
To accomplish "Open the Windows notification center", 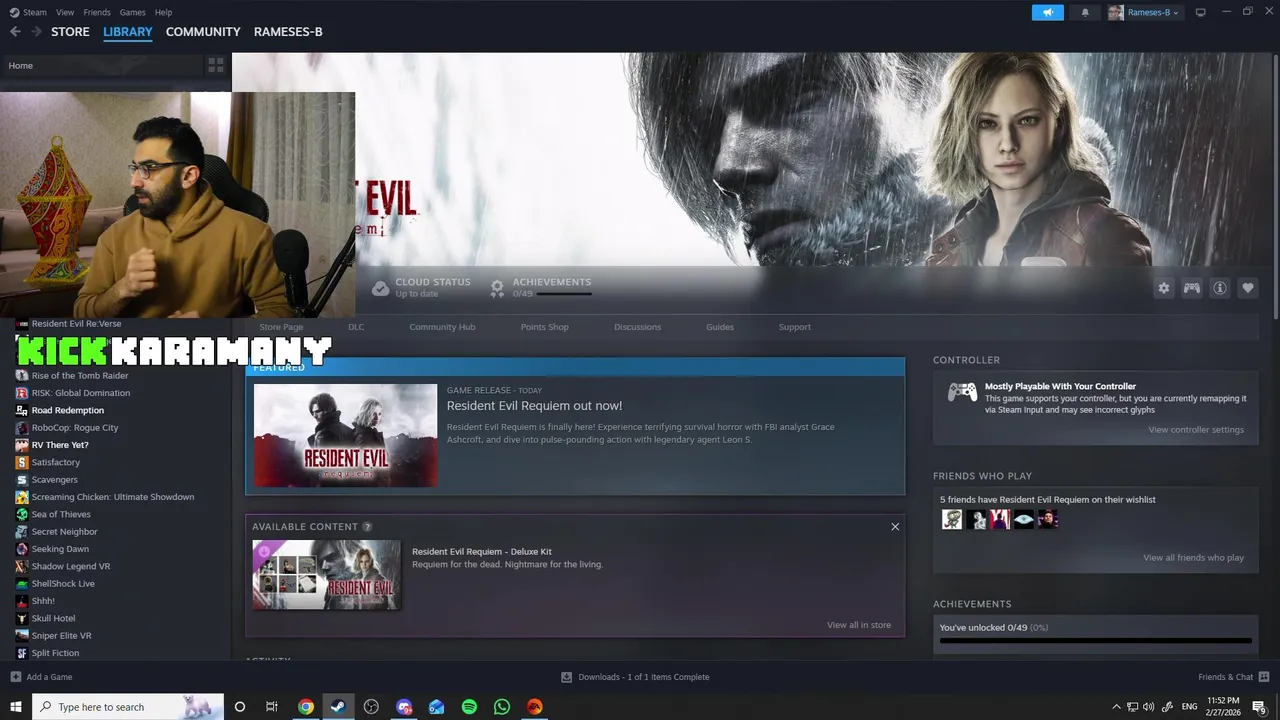I will 1259,707.
